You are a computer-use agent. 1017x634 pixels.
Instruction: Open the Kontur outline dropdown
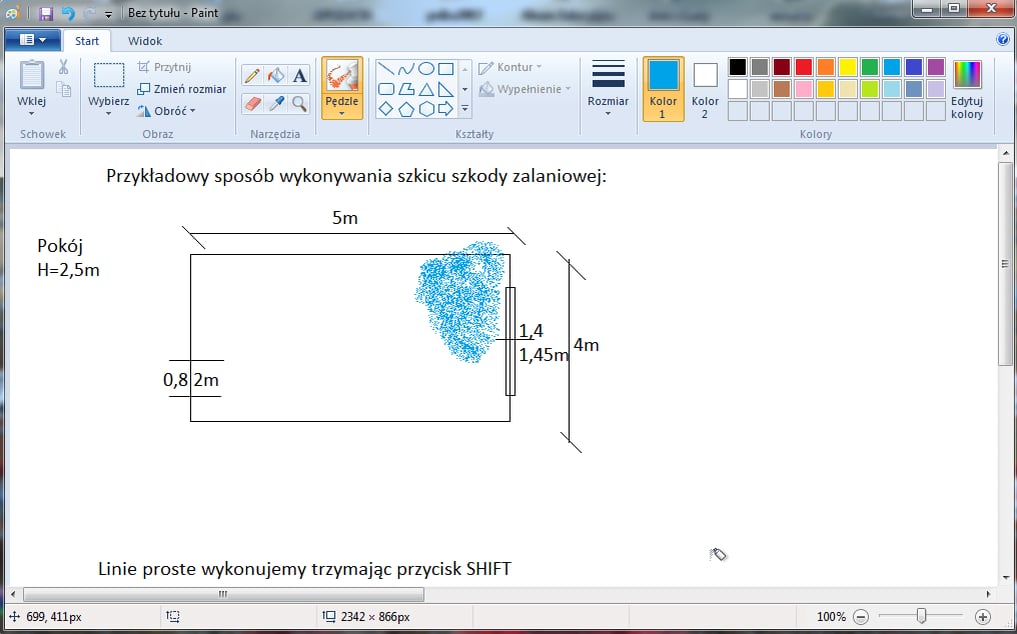click(x=510, y=67)
